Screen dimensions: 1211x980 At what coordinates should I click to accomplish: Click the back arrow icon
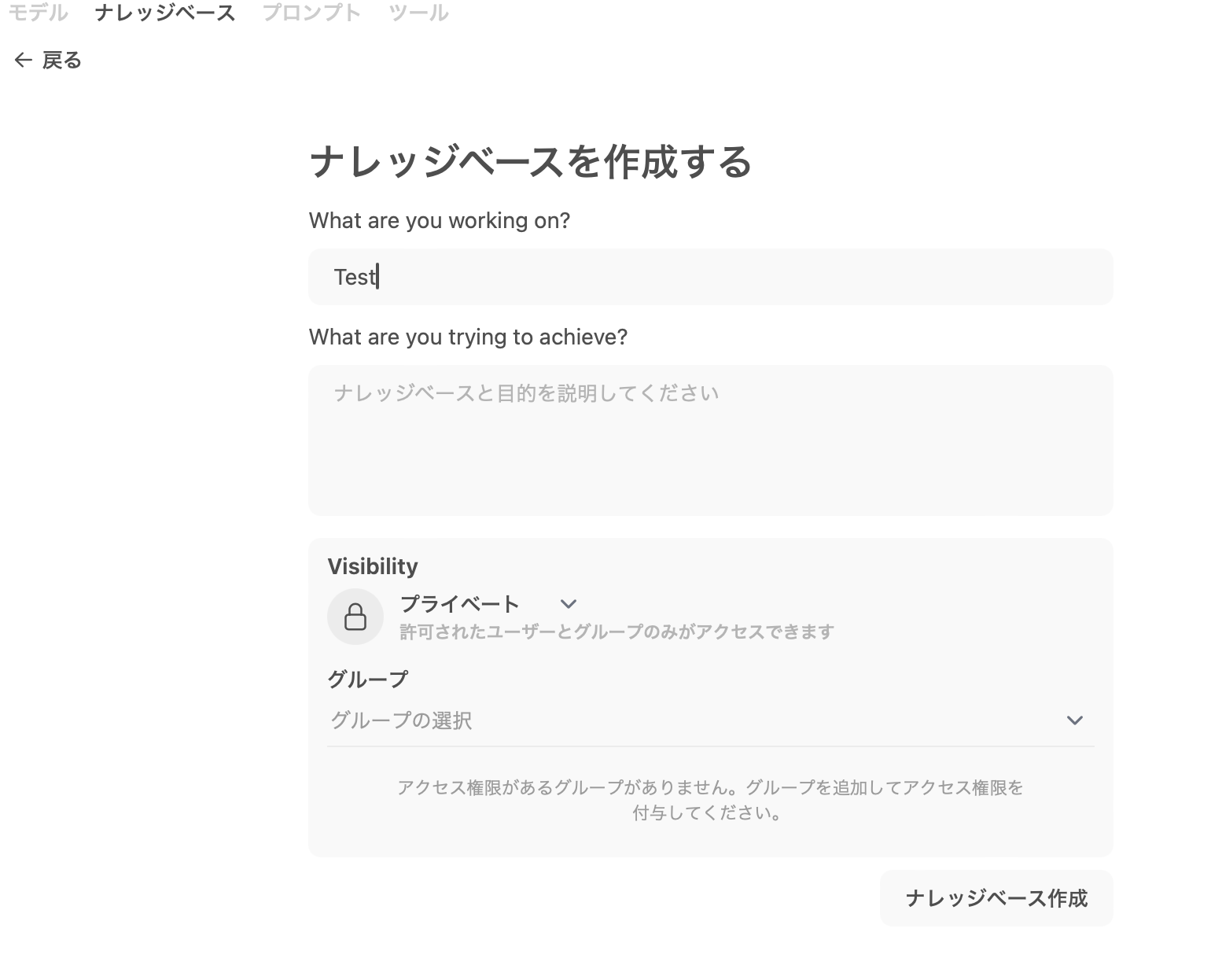(23, 61)
